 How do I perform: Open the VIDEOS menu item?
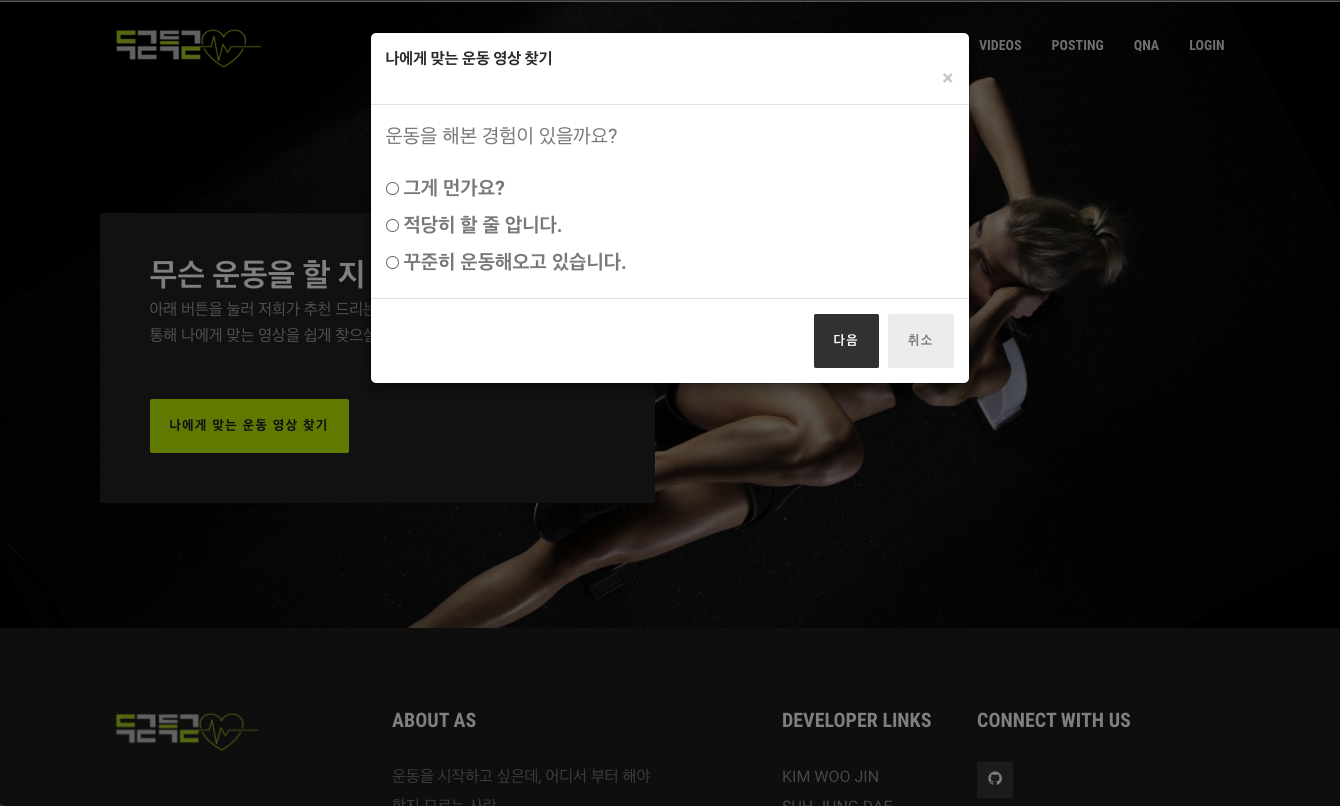pos(1000,46)
